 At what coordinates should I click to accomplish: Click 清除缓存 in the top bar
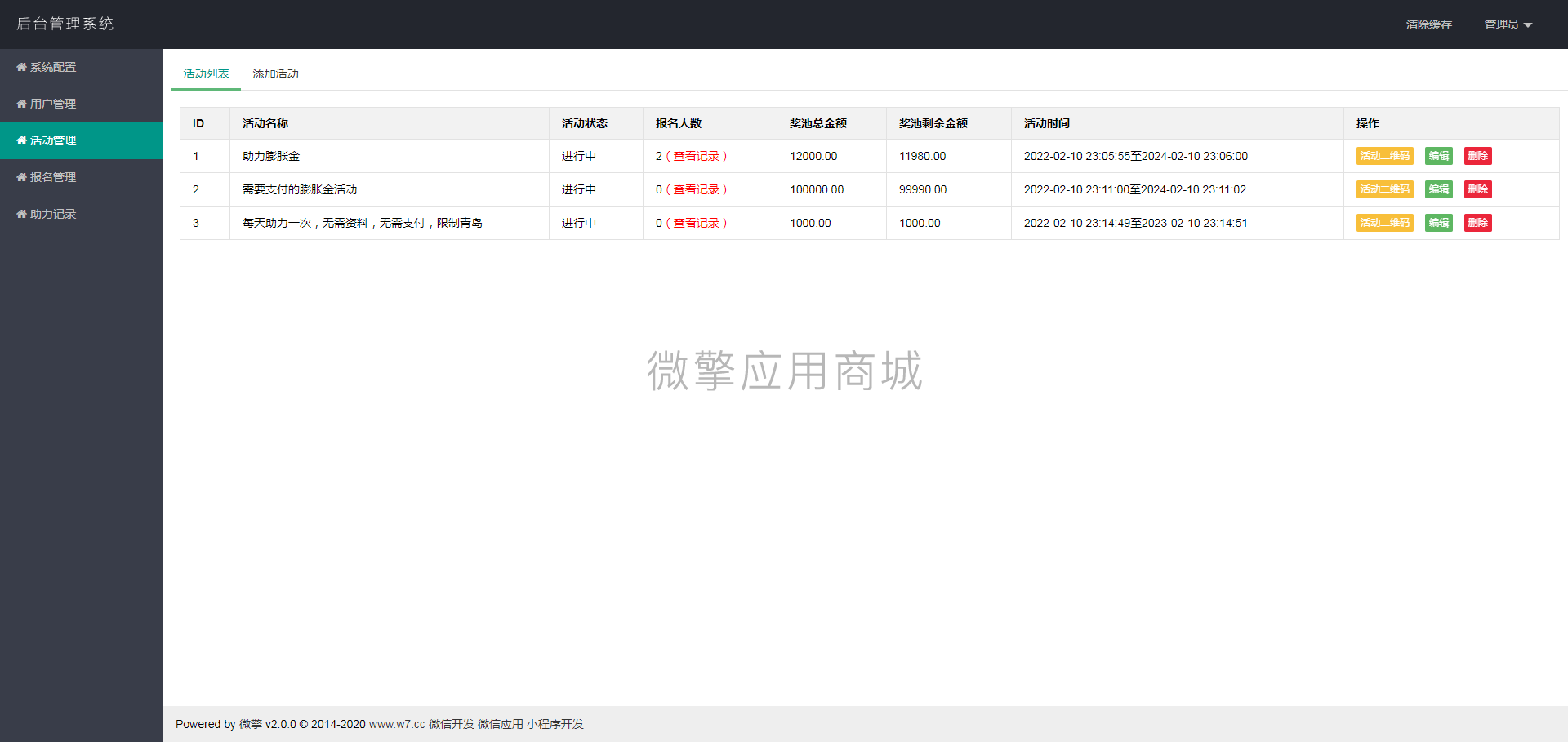(x=1428, y=24)
